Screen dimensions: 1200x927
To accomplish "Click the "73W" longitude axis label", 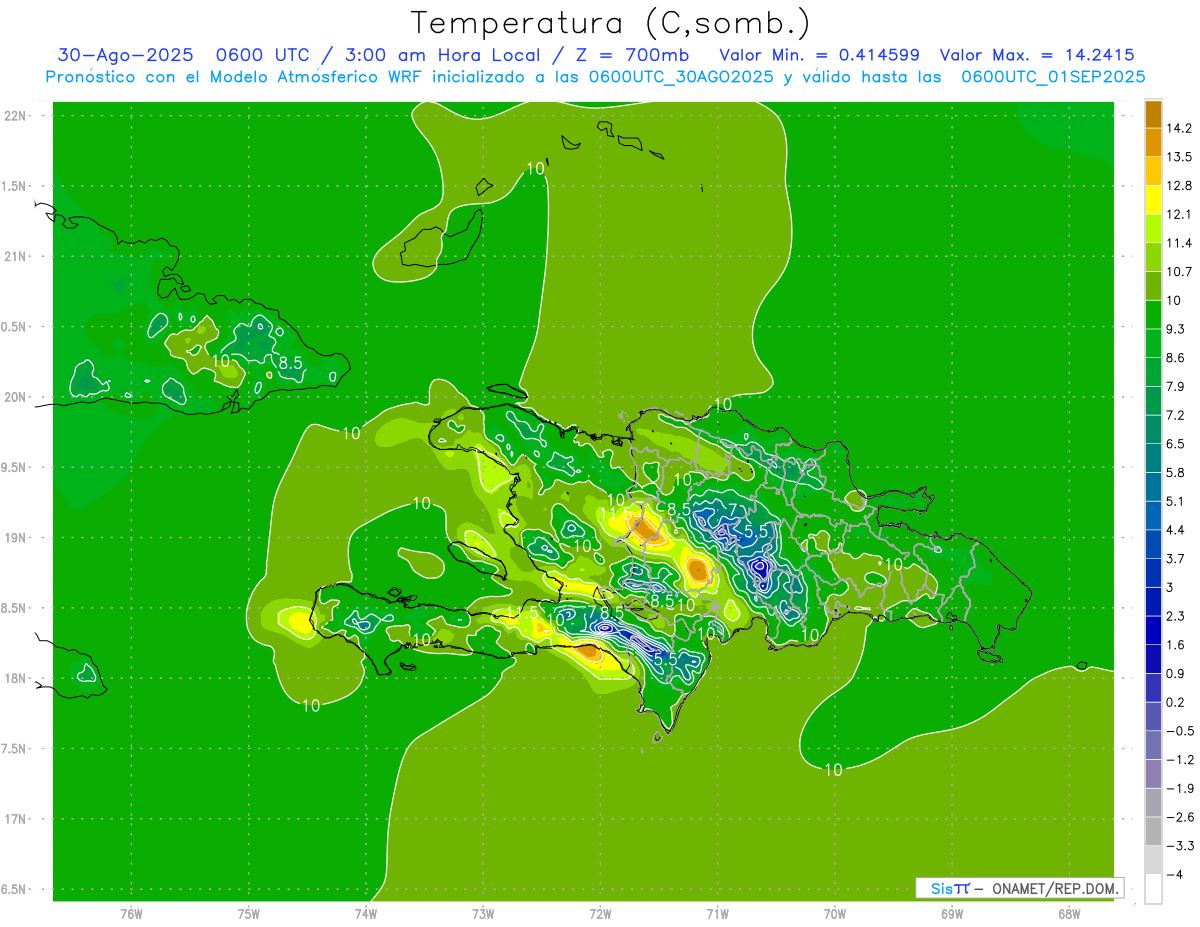I will click(483, 914).
